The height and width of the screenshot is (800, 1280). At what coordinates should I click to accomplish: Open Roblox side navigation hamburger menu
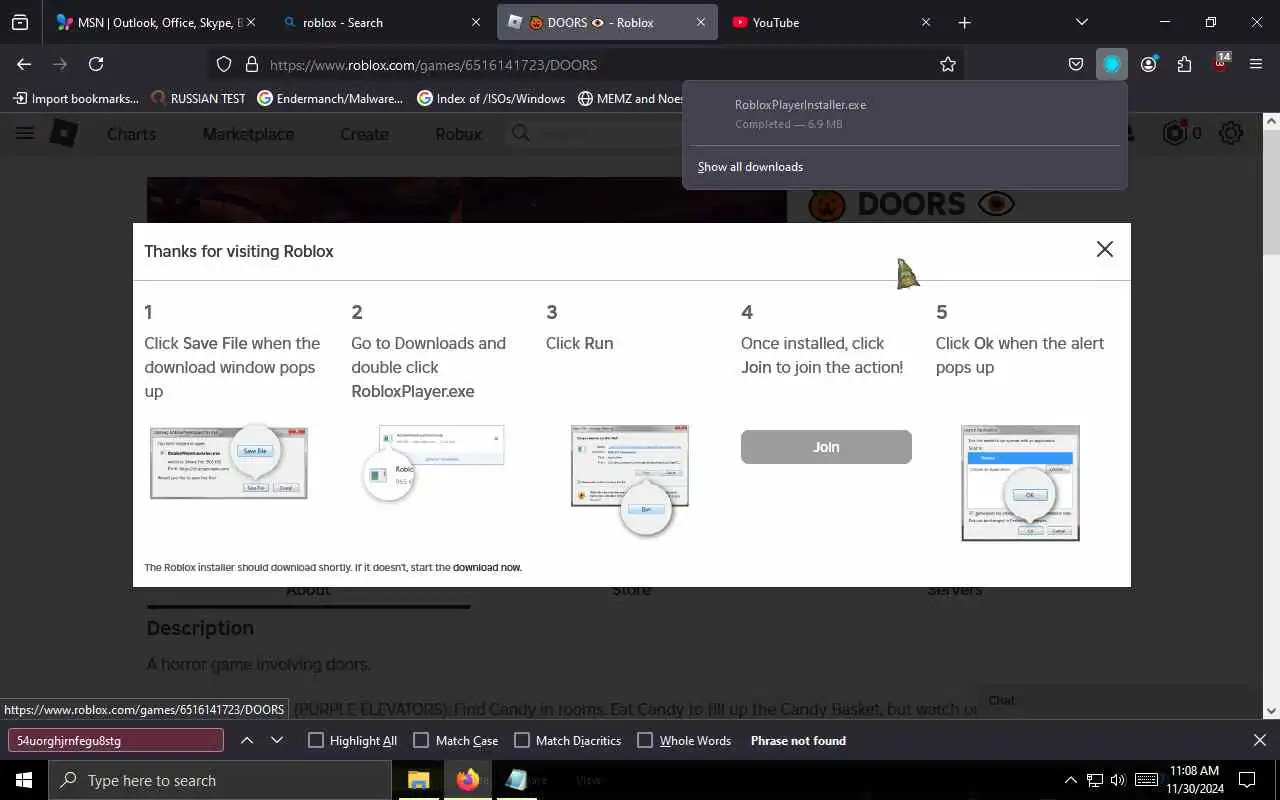[25, 133]
